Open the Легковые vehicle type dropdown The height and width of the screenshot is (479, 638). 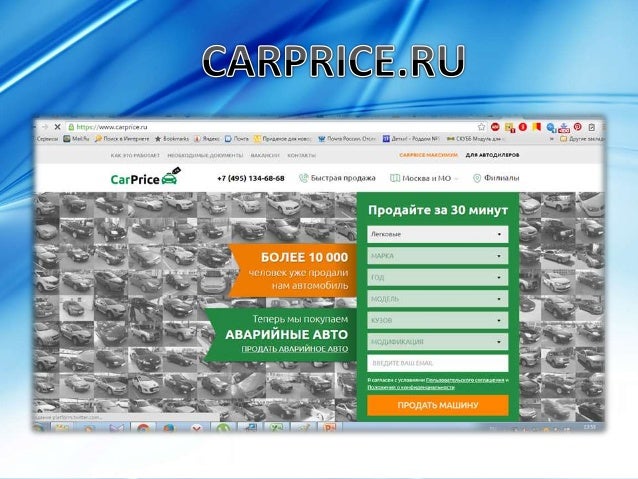[438, 234]
